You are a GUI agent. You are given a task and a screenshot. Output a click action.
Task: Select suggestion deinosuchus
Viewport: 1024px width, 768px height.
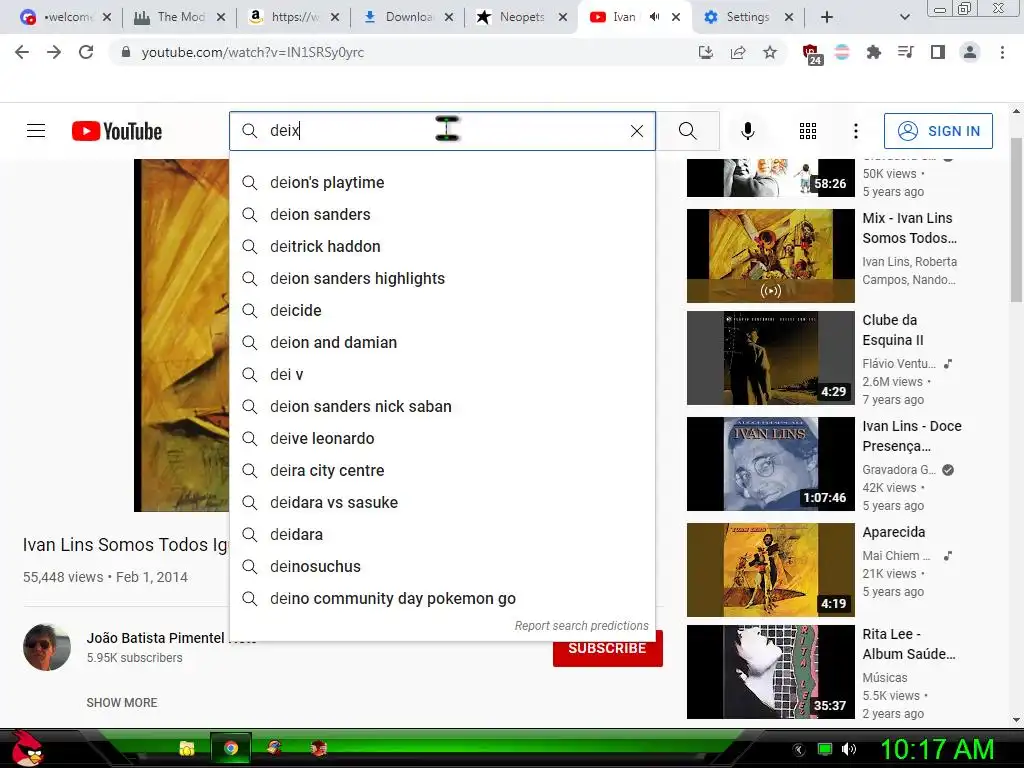(x=442, y=566)
